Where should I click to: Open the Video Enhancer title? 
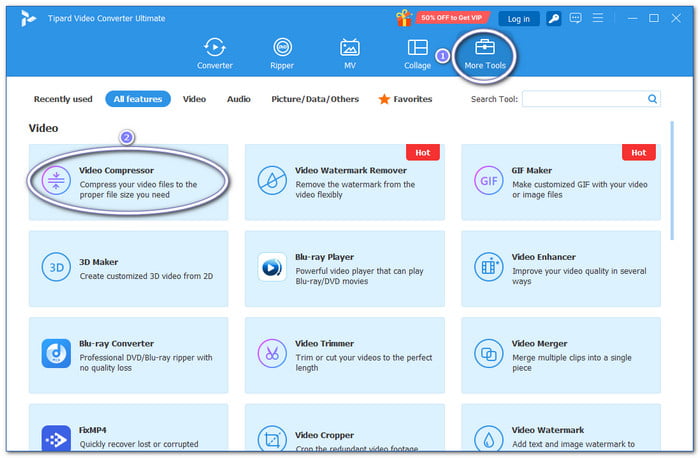(544, 257)
